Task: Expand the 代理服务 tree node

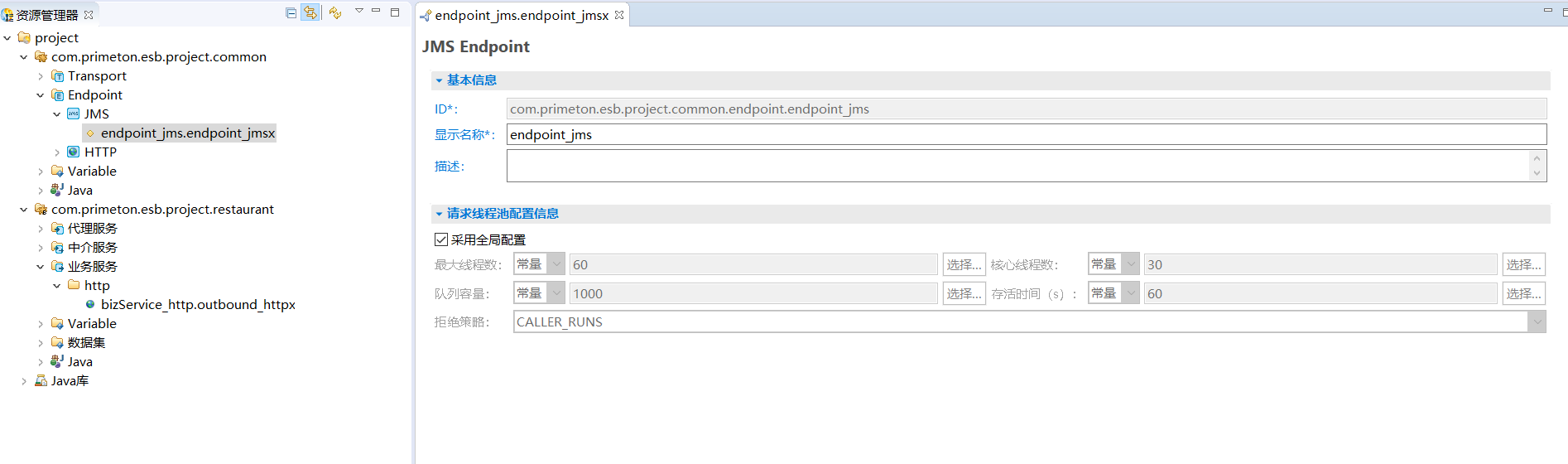Action: [x=41, y=229]
